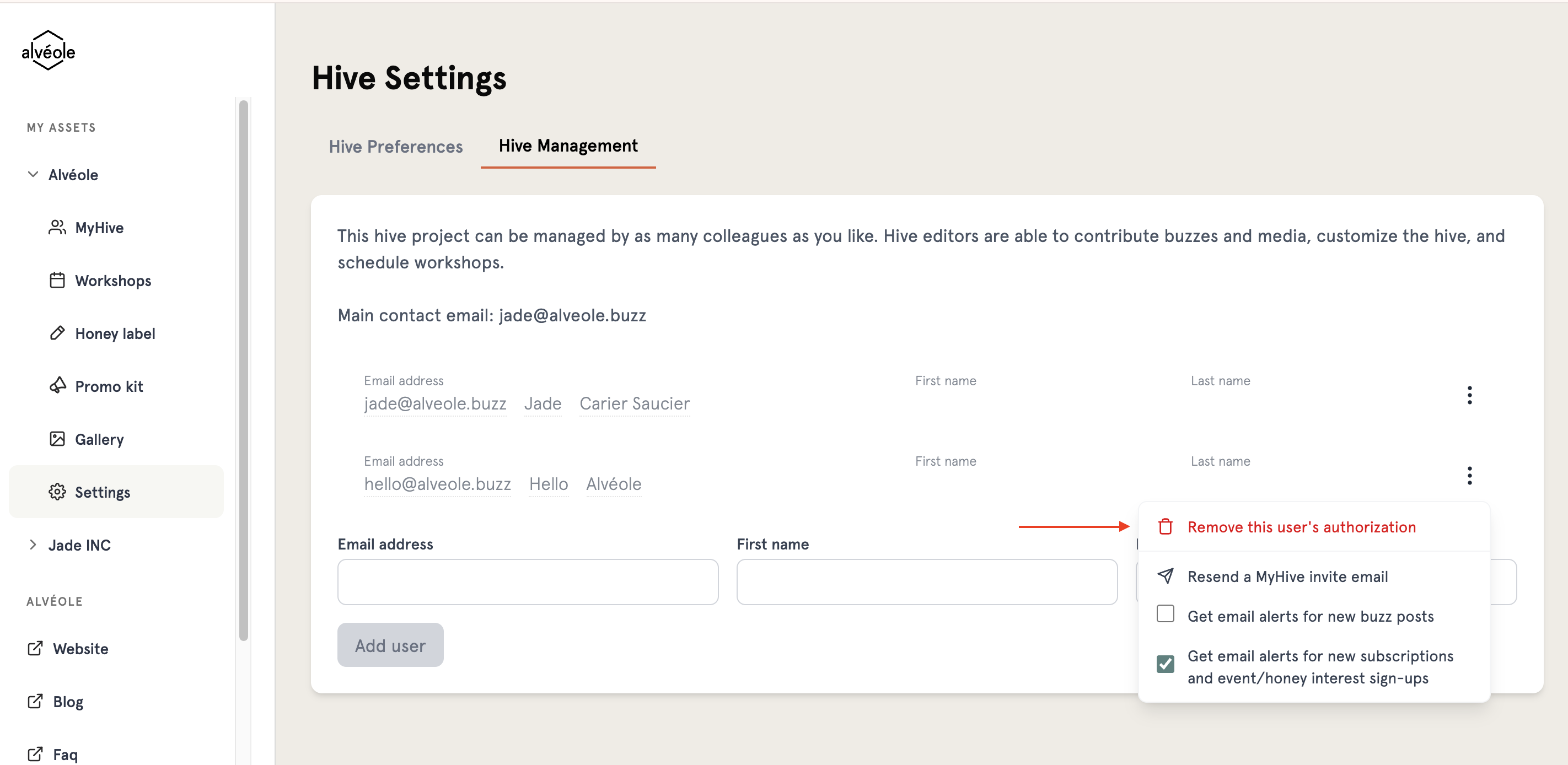Click the Settings gear icon
Image resolution: width=1568 pixels, height=765 pixels.
(57, 492)
